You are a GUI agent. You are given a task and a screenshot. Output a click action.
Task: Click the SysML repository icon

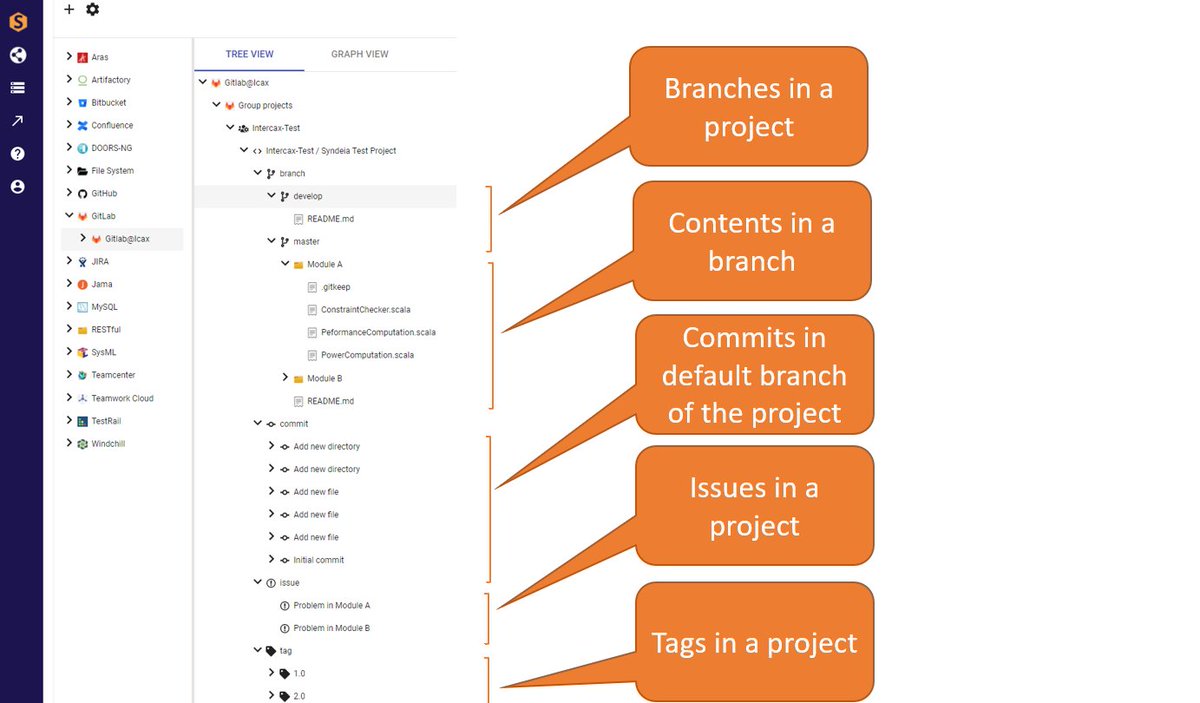coord(83,353)
